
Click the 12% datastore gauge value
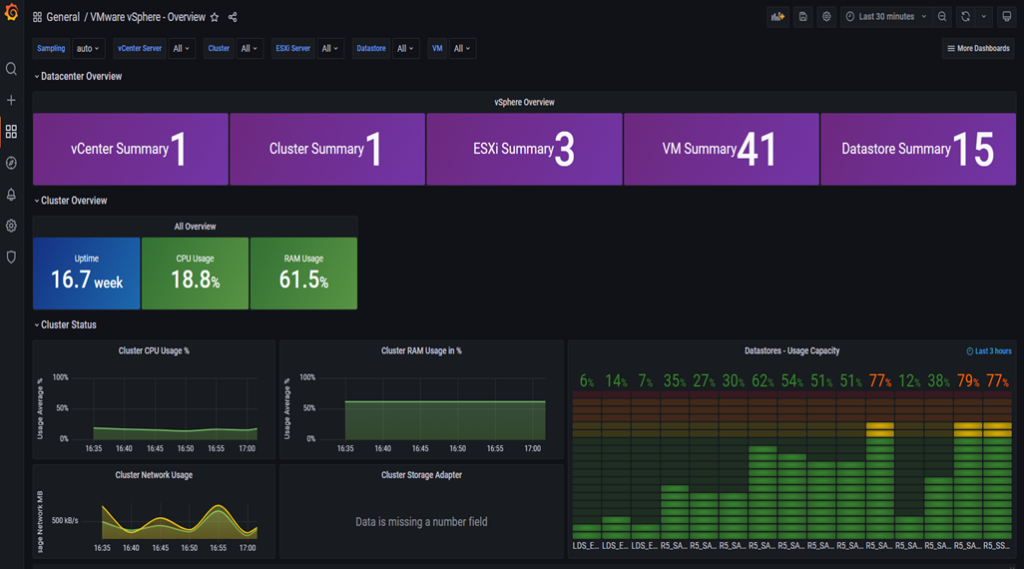[909, 381]
